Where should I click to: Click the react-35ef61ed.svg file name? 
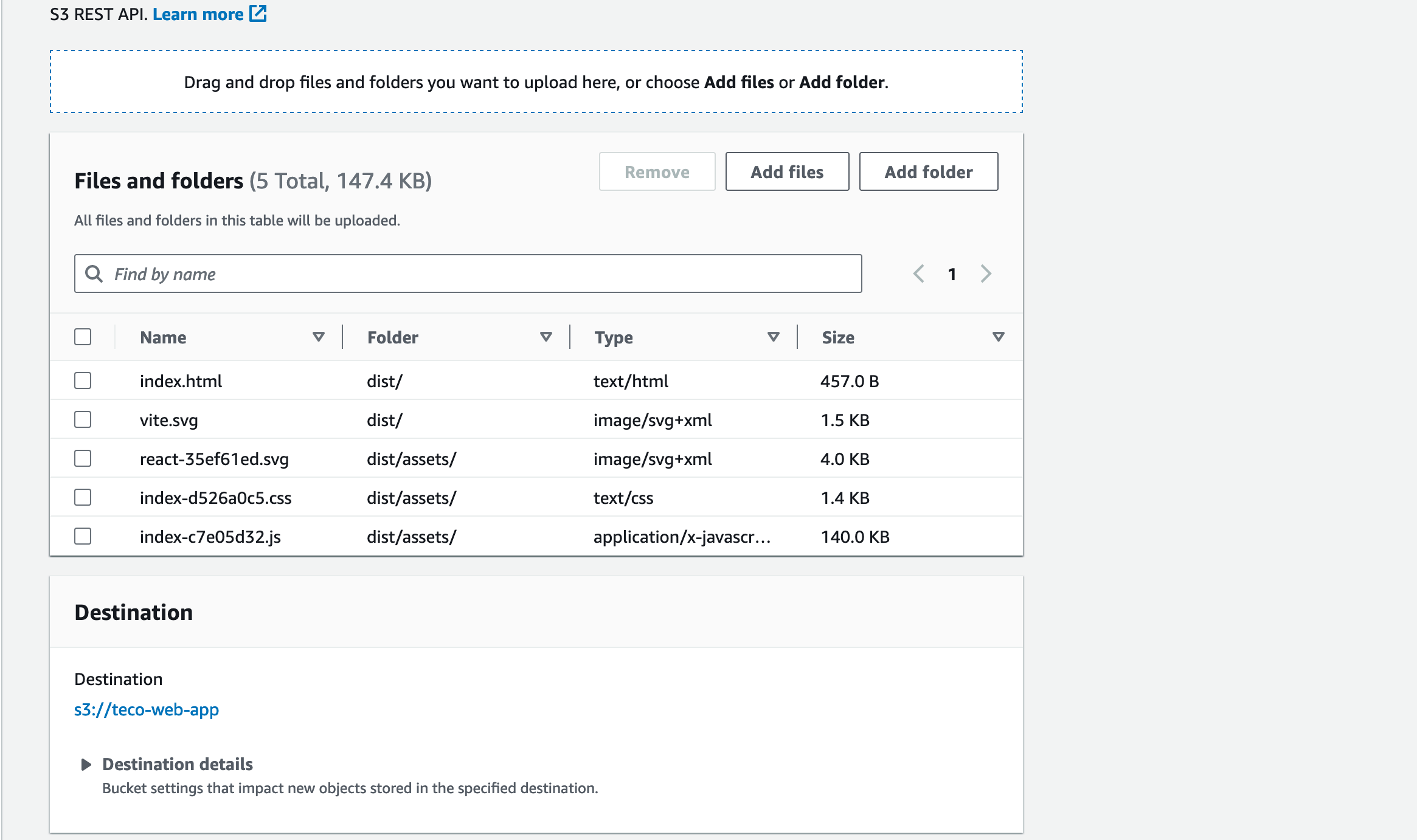(215, 459)
